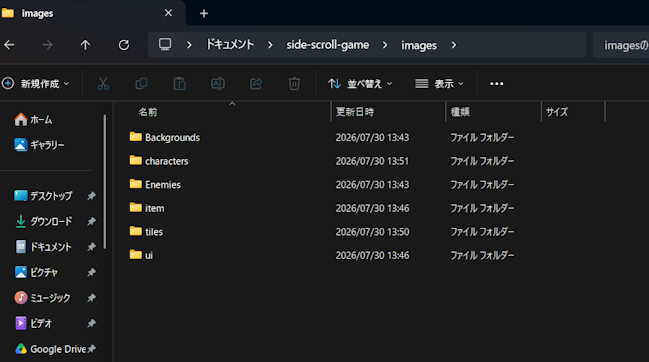This screenshot has width=649, height=362.
Task: Open ダウンロード in the sidebar
Action: pyautogui.click(x=43, y=221)
